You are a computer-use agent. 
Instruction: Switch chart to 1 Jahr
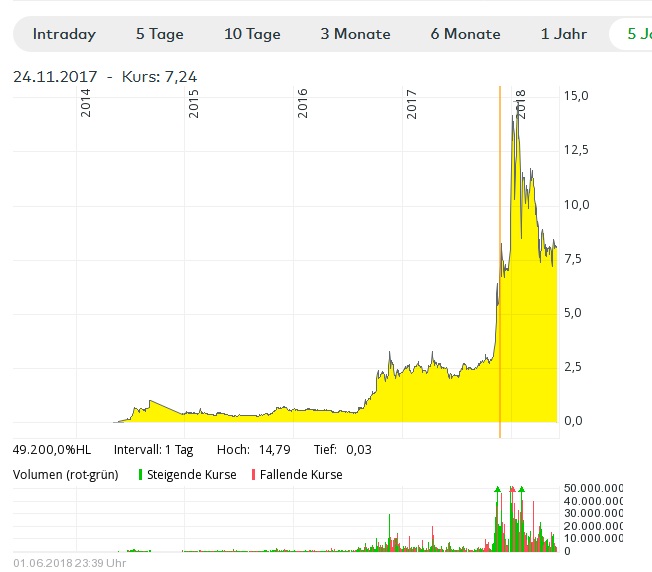pyautogui.click(x=564, y=34)
